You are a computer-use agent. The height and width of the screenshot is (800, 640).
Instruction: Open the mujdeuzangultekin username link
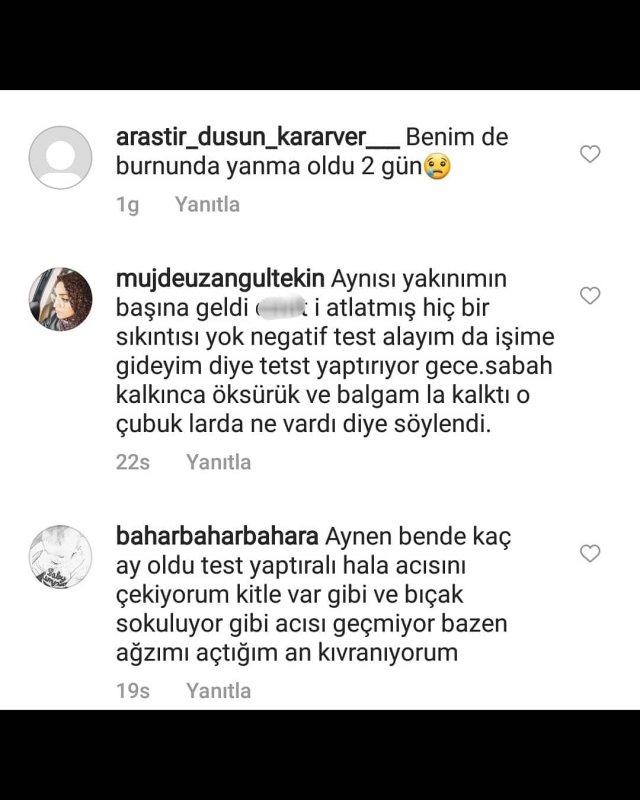[220, 279]
